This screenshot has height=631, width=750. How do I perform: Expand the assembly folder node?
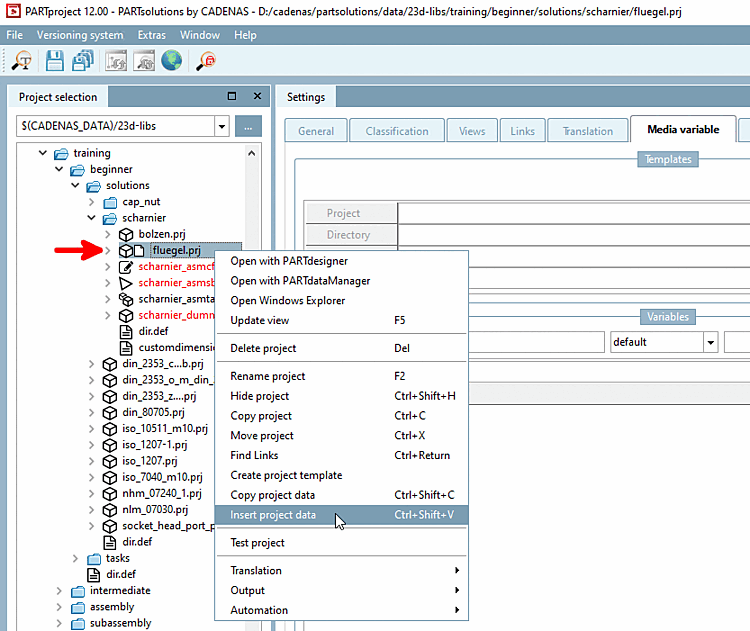[59, 607]
